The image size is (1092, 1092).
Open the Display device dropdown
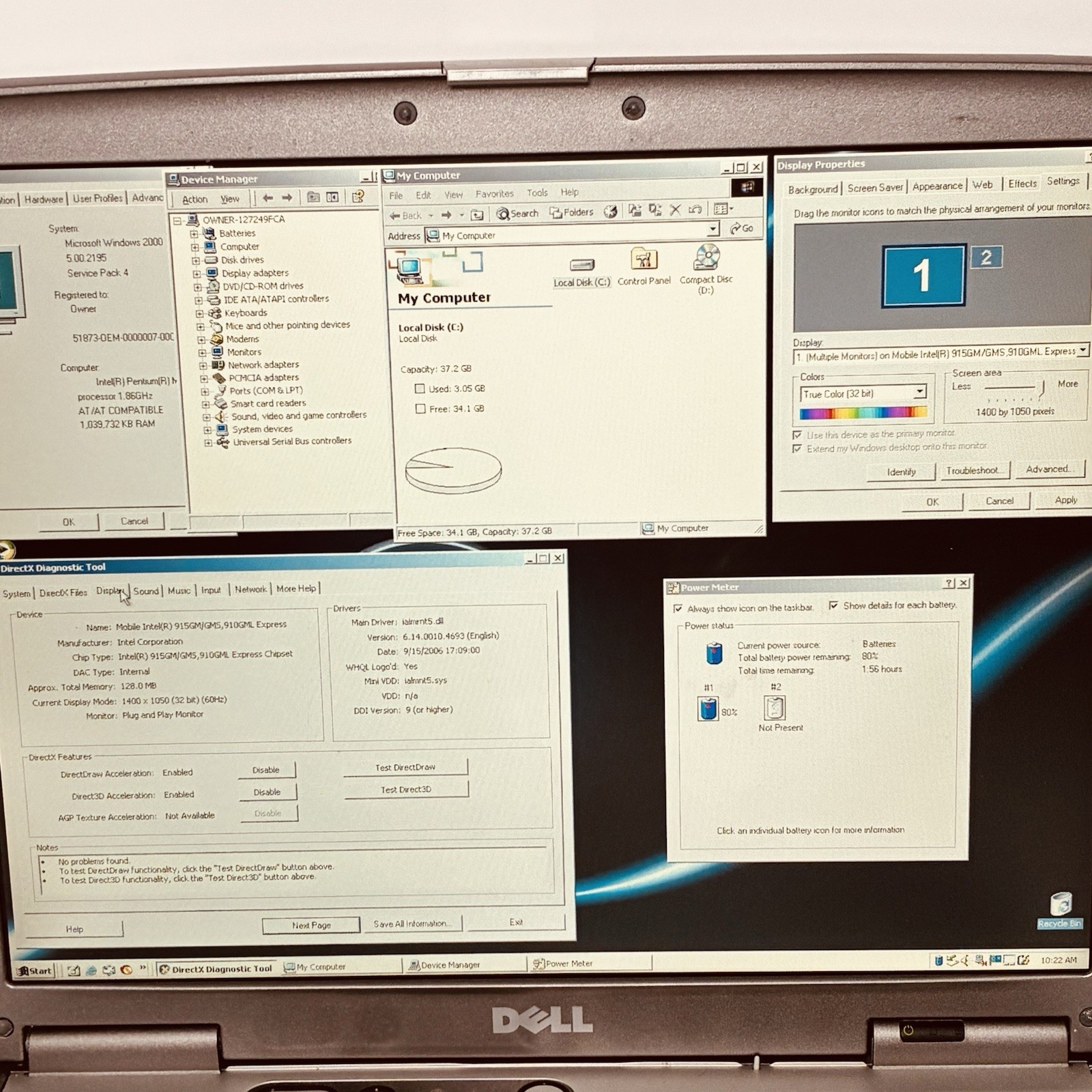[1082, 350]
